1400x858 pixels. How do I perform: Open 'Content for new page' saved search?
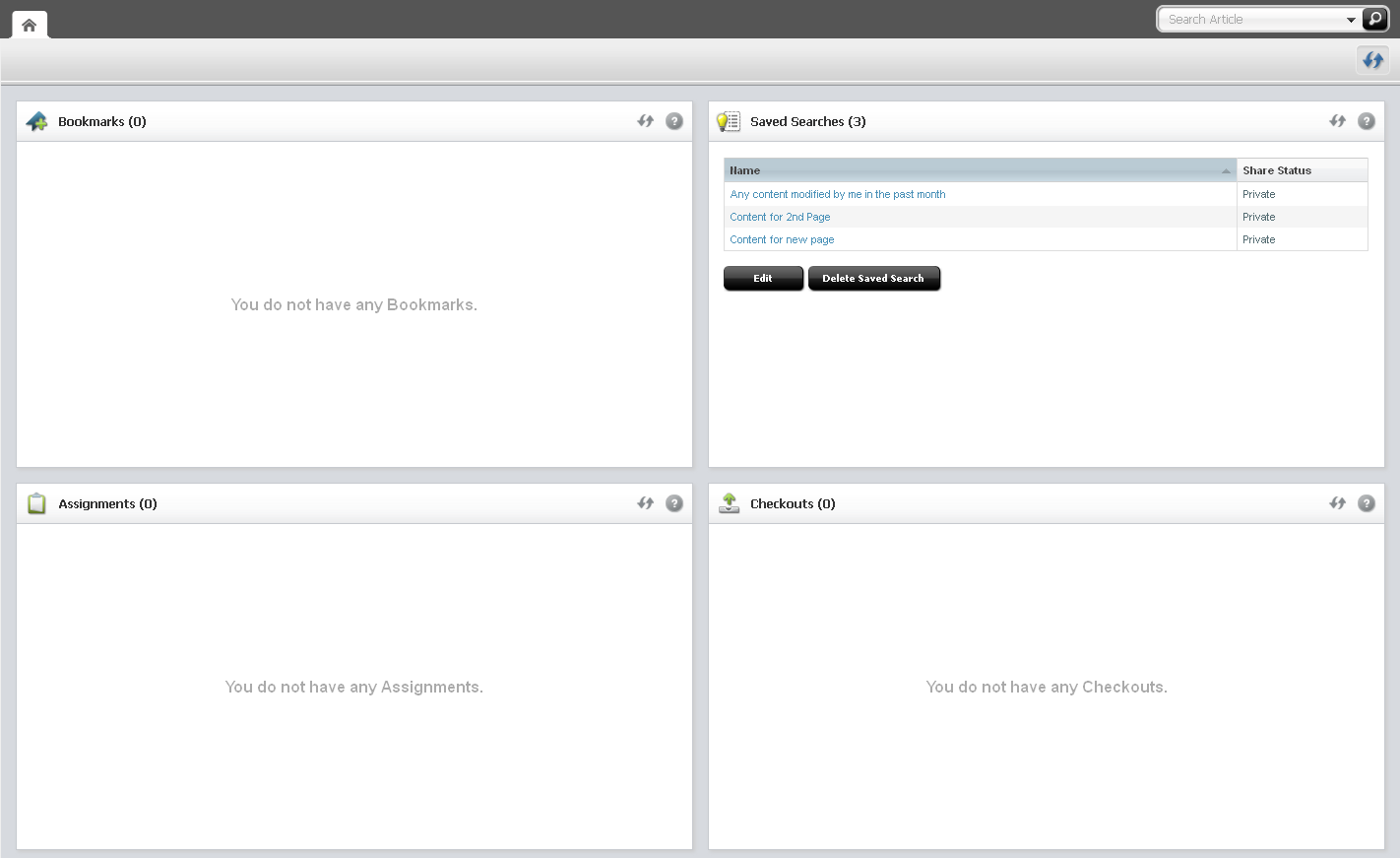[x=782, y=239]
